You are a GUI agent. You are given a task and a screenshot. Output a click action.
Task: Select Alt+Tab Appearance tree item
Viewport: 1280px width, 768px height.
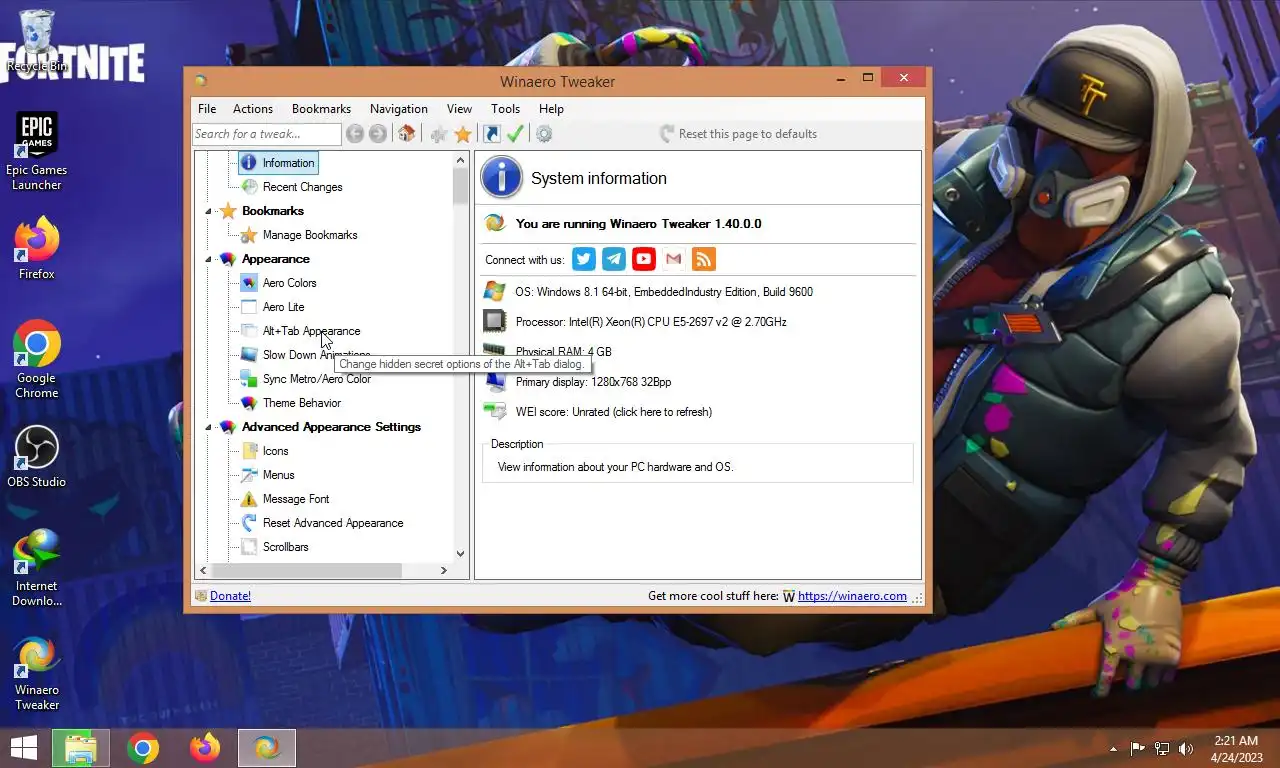(311, 331)
